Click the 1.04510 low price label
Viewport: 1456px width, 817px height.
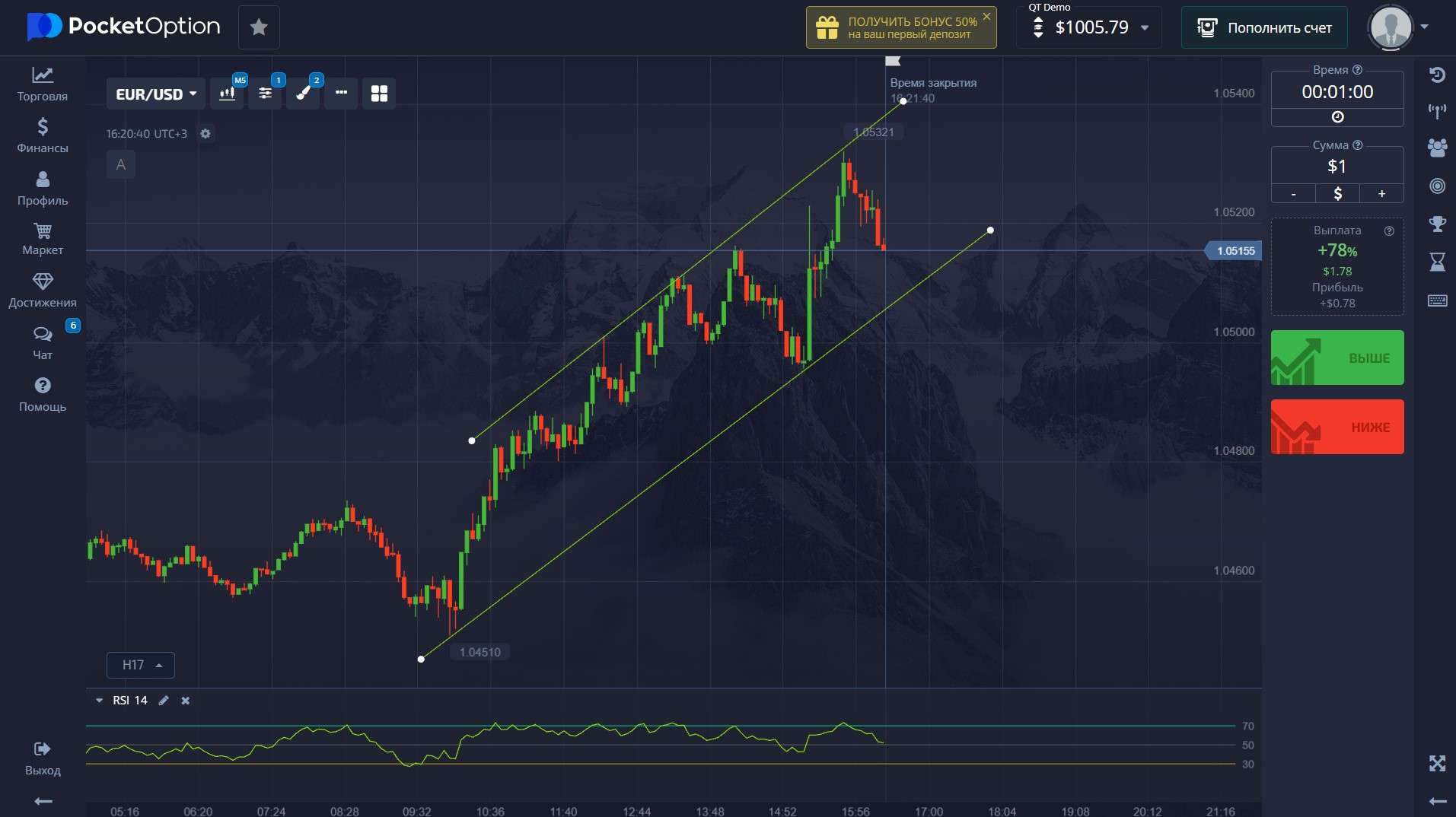[x=480, y=652]
